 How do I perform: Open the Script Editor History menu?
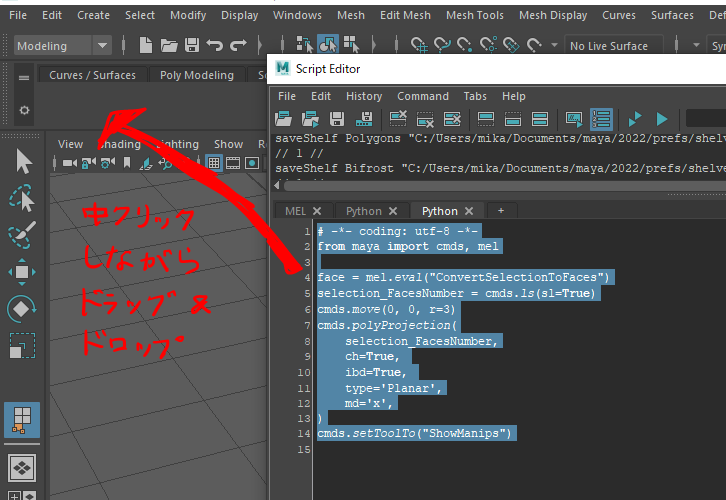(364, 96)
